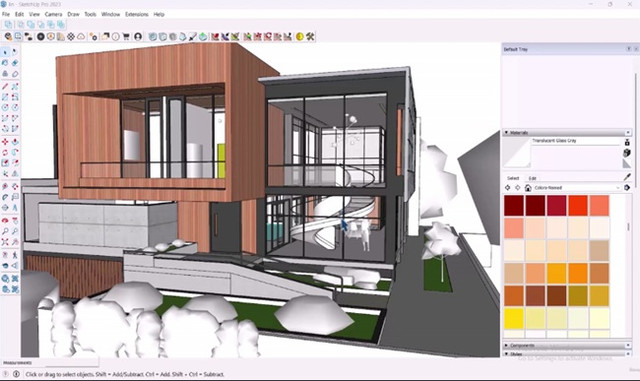Select the Line tool
The width and height of the screenshot is (640, 381).
tap(5, 86)
